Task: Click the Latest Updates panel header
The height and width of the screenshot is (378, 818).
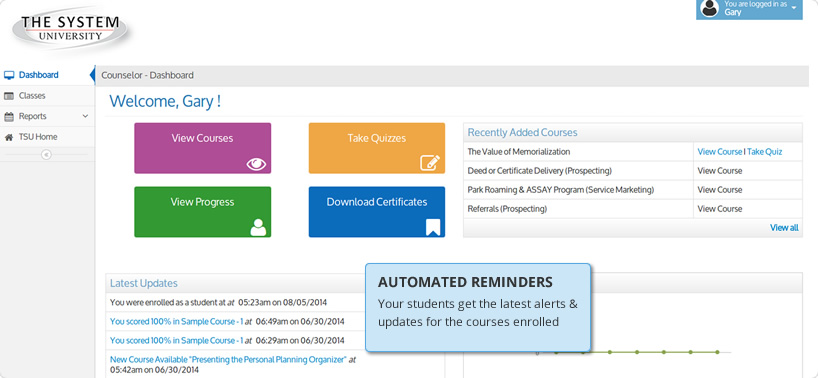Action: pyautogui.click(x=143, y=283)
